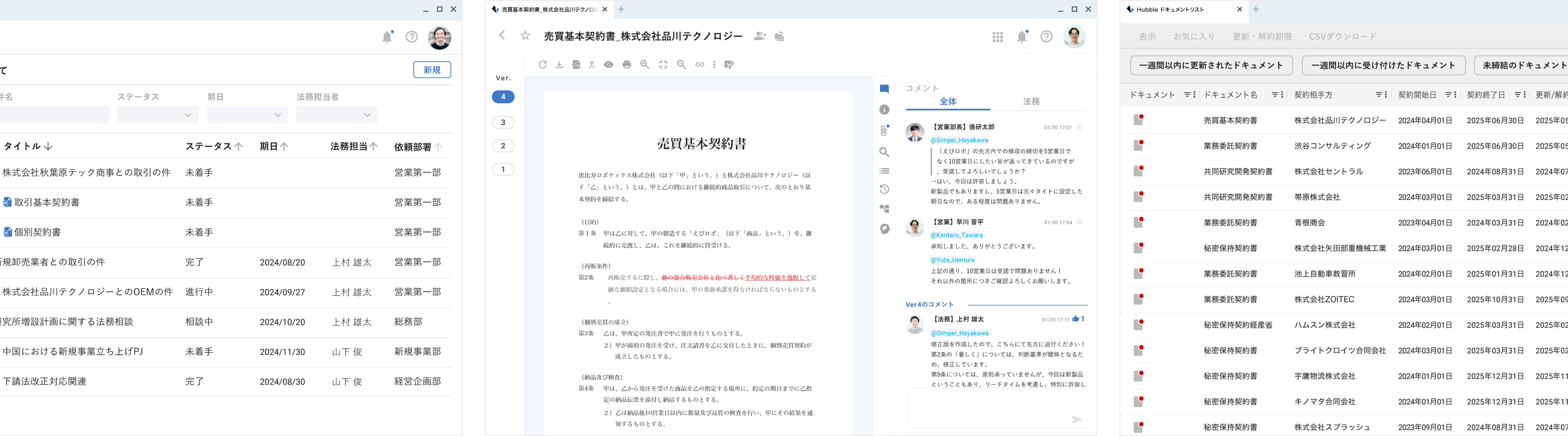The width and height of the screenshot is (1568, 436).
Task: Expand the 法務担当者 filter dropdown
Action: point(336,114)
